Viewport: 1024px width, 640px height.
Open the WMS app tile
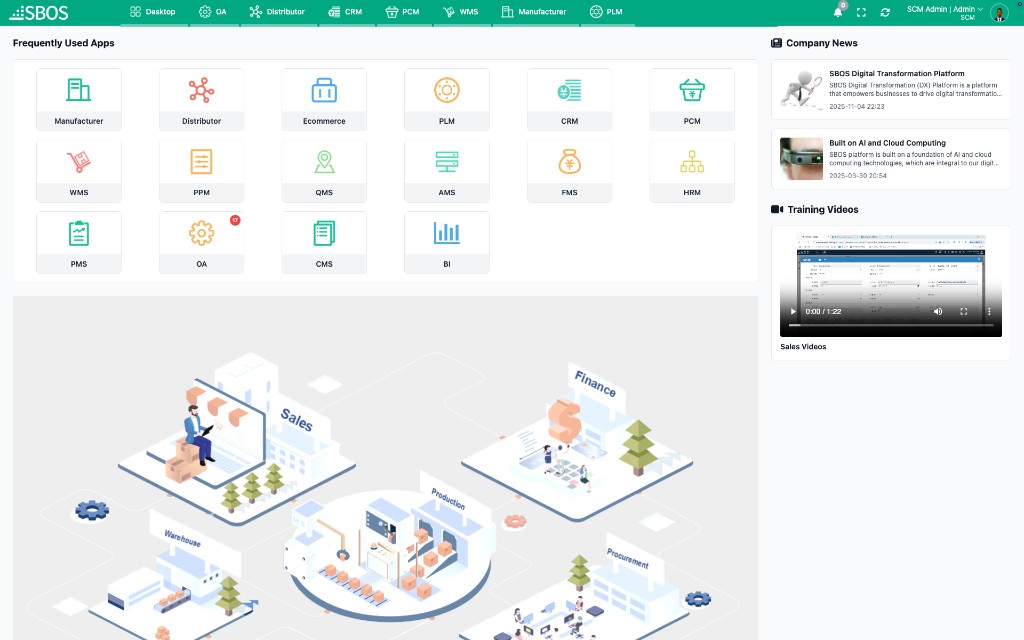78,171
